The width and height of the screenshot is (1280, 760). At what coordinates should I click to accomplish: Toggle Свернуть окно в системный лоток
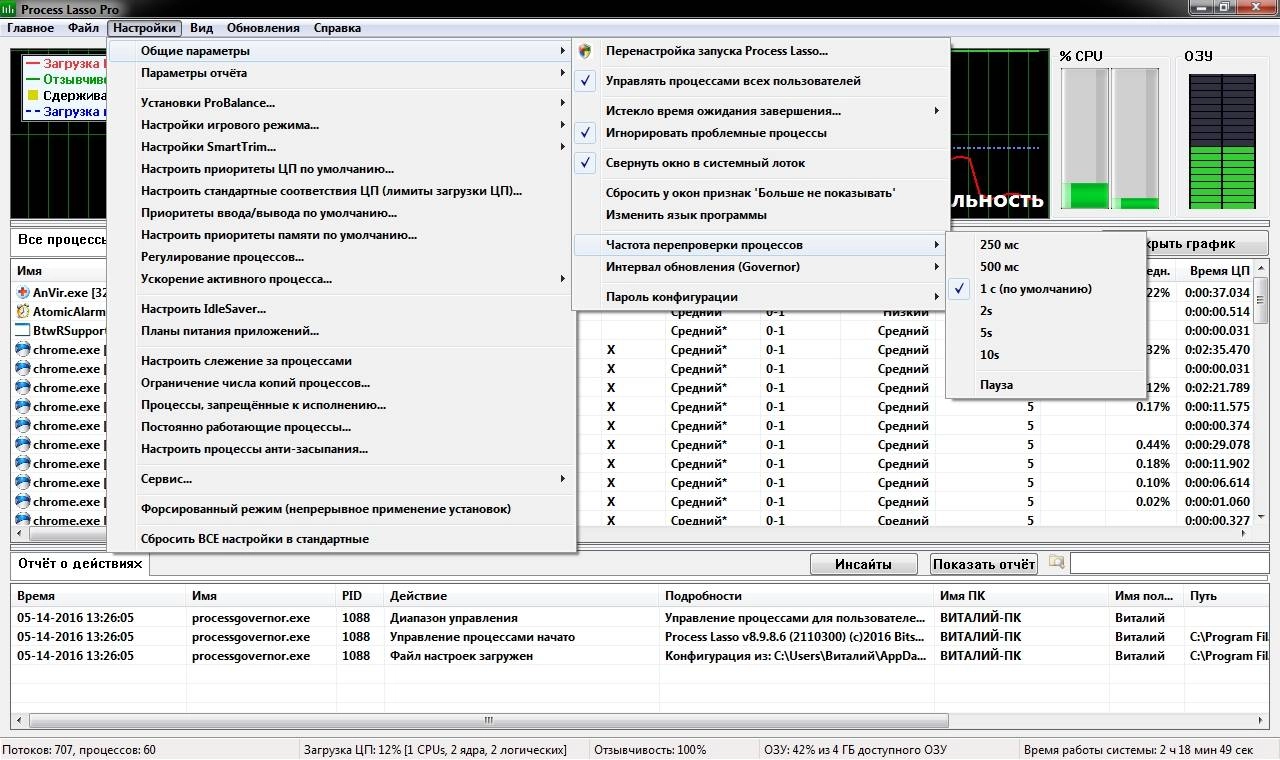761,163
